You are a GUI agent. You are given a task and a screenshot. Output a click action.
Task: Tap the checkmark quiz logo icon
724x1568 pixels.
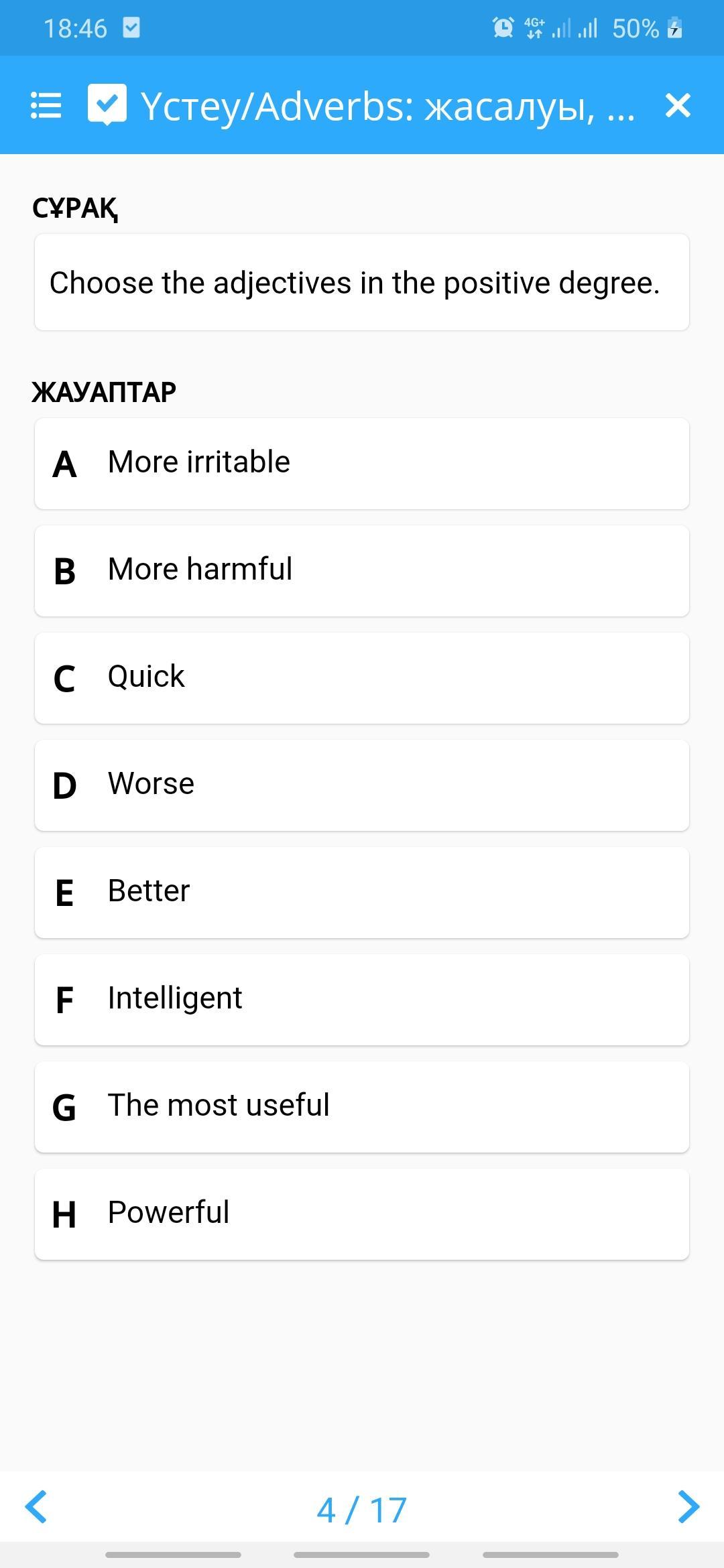click(x=107, y=105)
